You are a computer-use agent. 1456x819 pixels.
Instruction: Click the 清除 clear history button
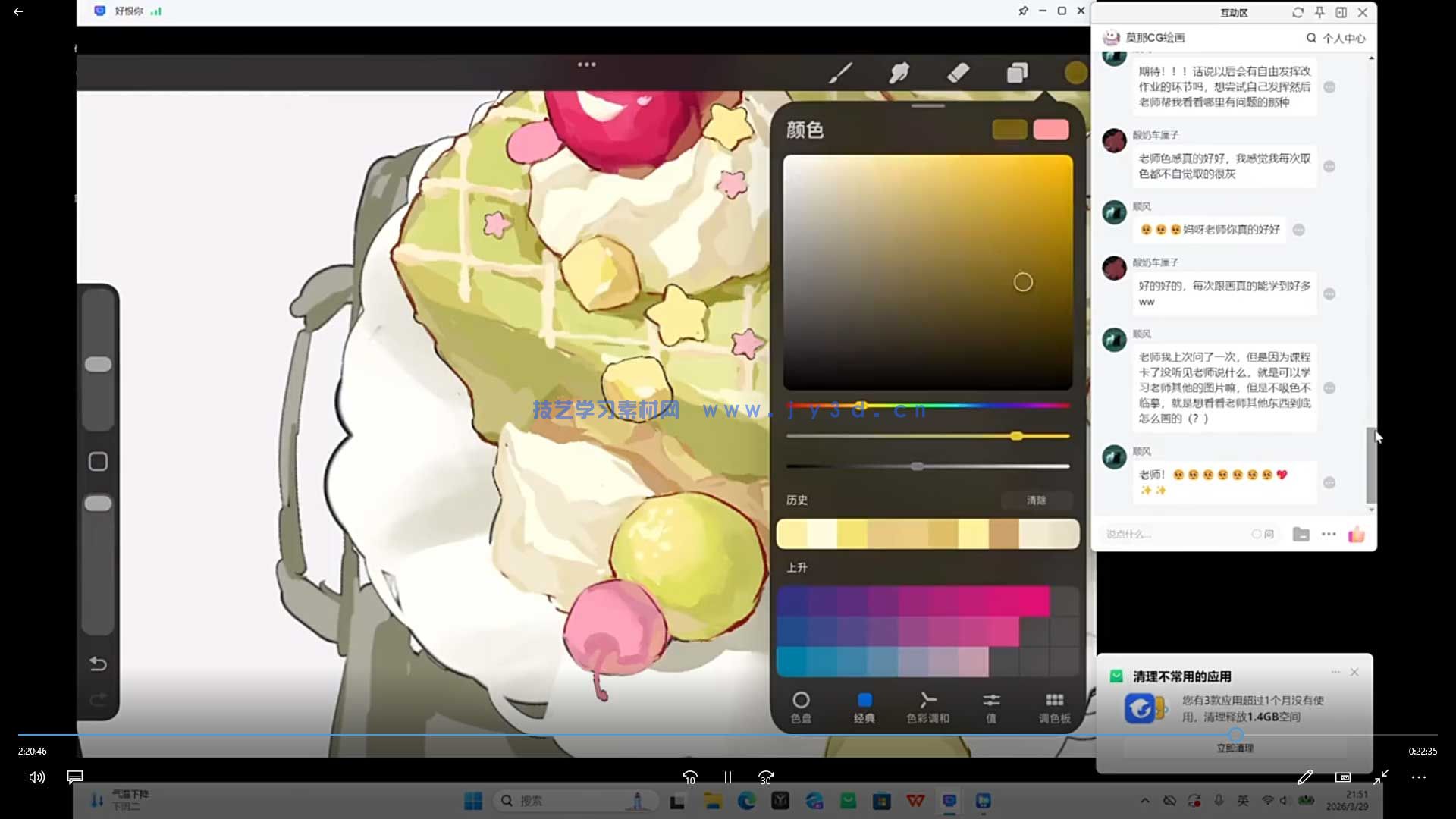pyautogui.click(x=1036, y=500)
